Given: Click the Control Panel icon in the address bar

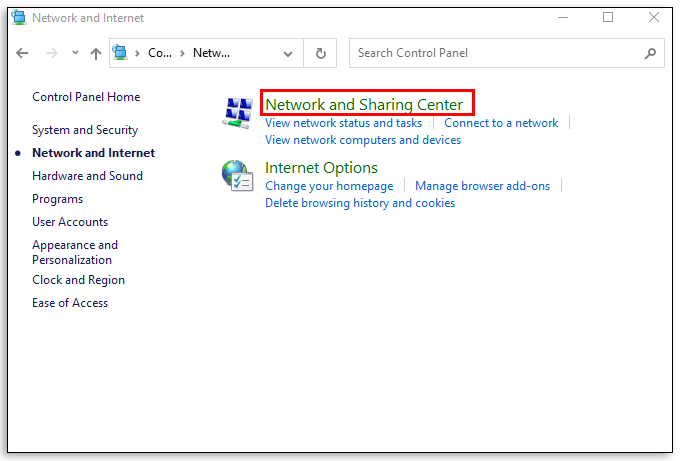Looking at the screenshot, I should tap(120, 53).
